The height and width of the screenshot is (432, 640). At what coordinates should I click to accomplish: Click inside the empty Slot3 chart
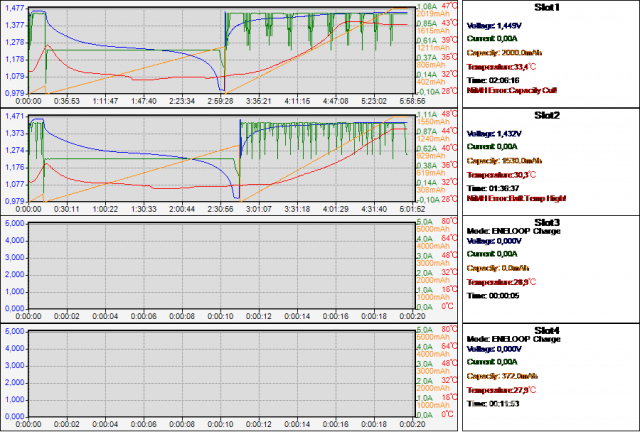pyautogui.click(x=222, y=266)
